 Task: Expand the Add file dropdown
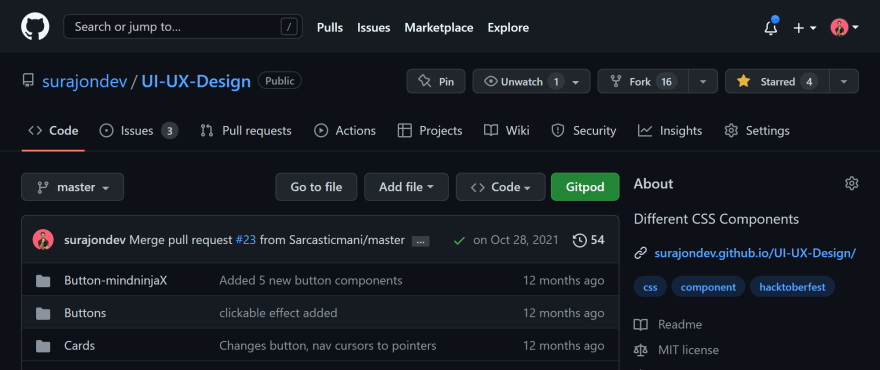[x=406, y=187]
